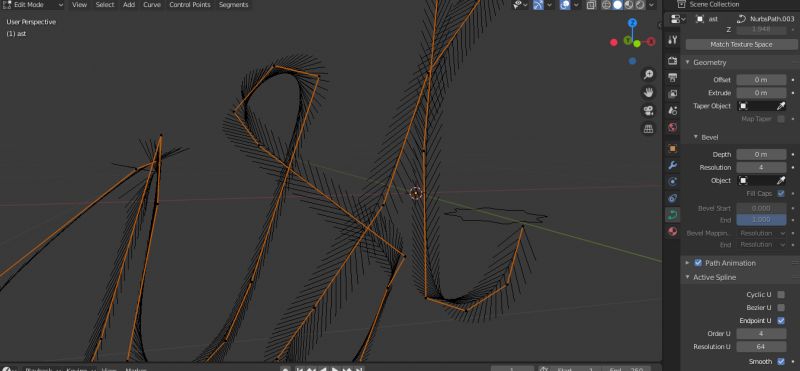Open the Control Points menu
800x371 pixels.
(190, 5)
